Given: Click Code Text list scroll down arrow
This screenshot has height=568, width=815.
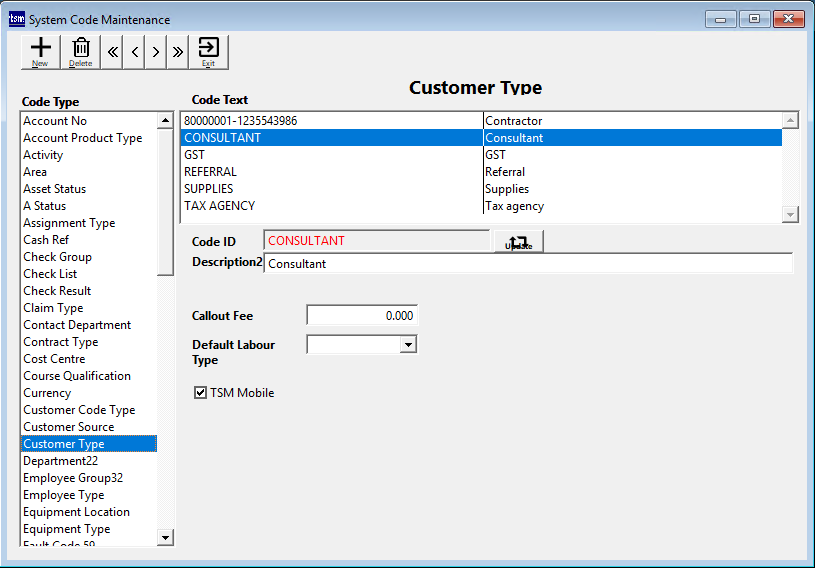Looking at the screenshot, I should pyautogui.click(x=790, y=214).
